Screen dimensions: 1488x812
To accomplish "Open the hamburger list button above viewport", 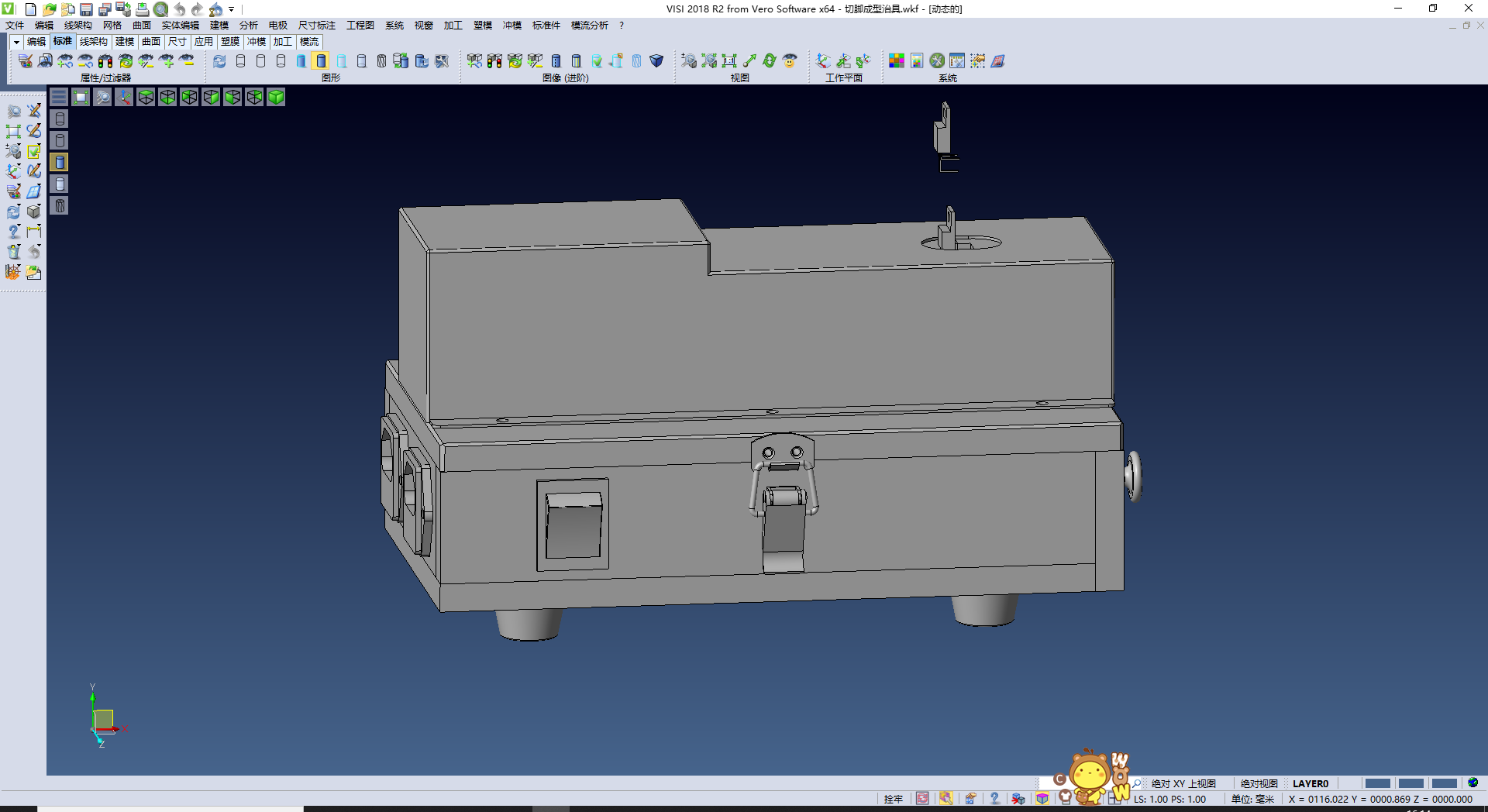I will tap(59, 97).
